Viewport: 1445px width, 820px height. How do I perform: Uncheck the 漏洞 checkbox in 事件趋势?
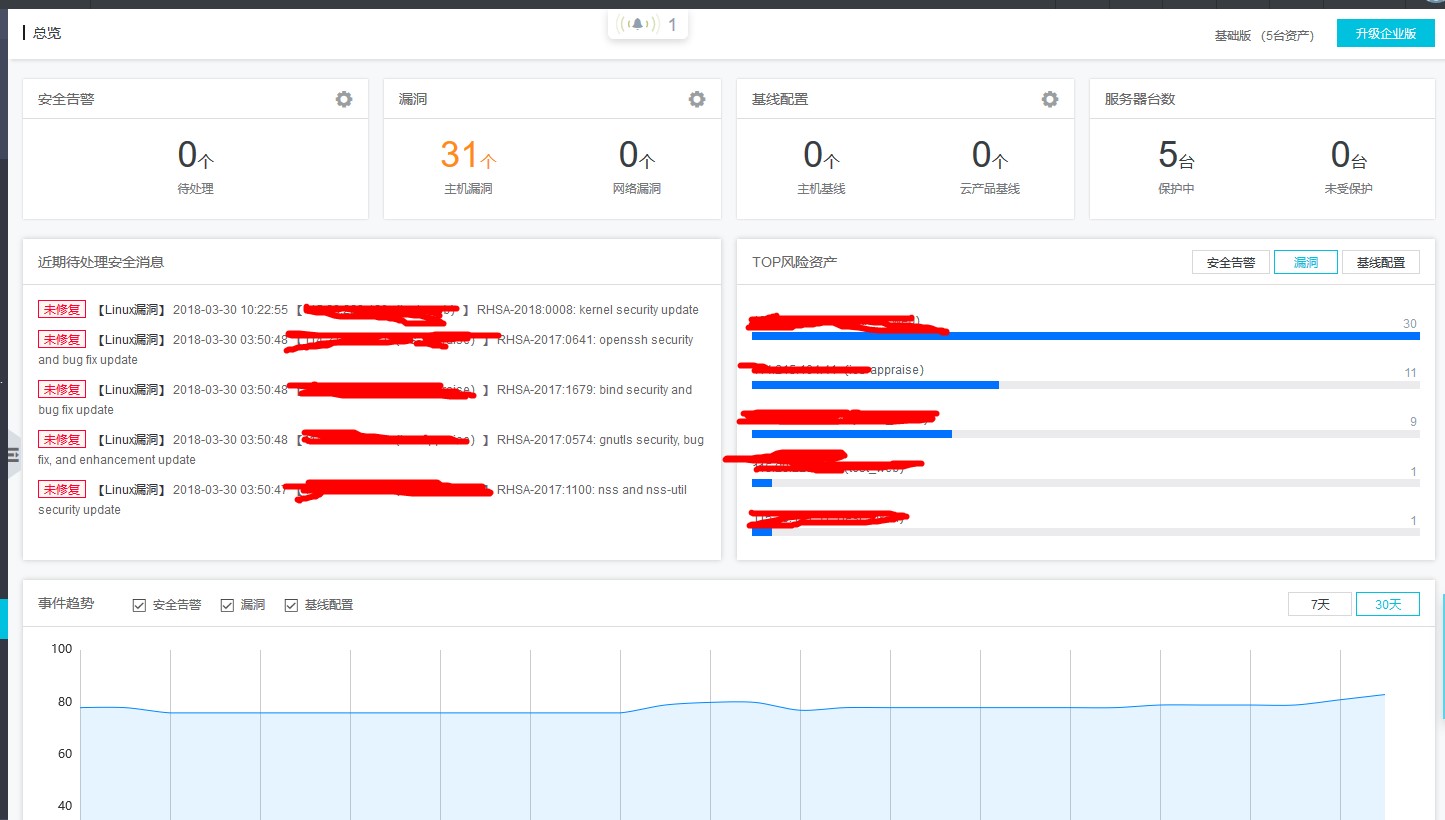tap(228, 605)
